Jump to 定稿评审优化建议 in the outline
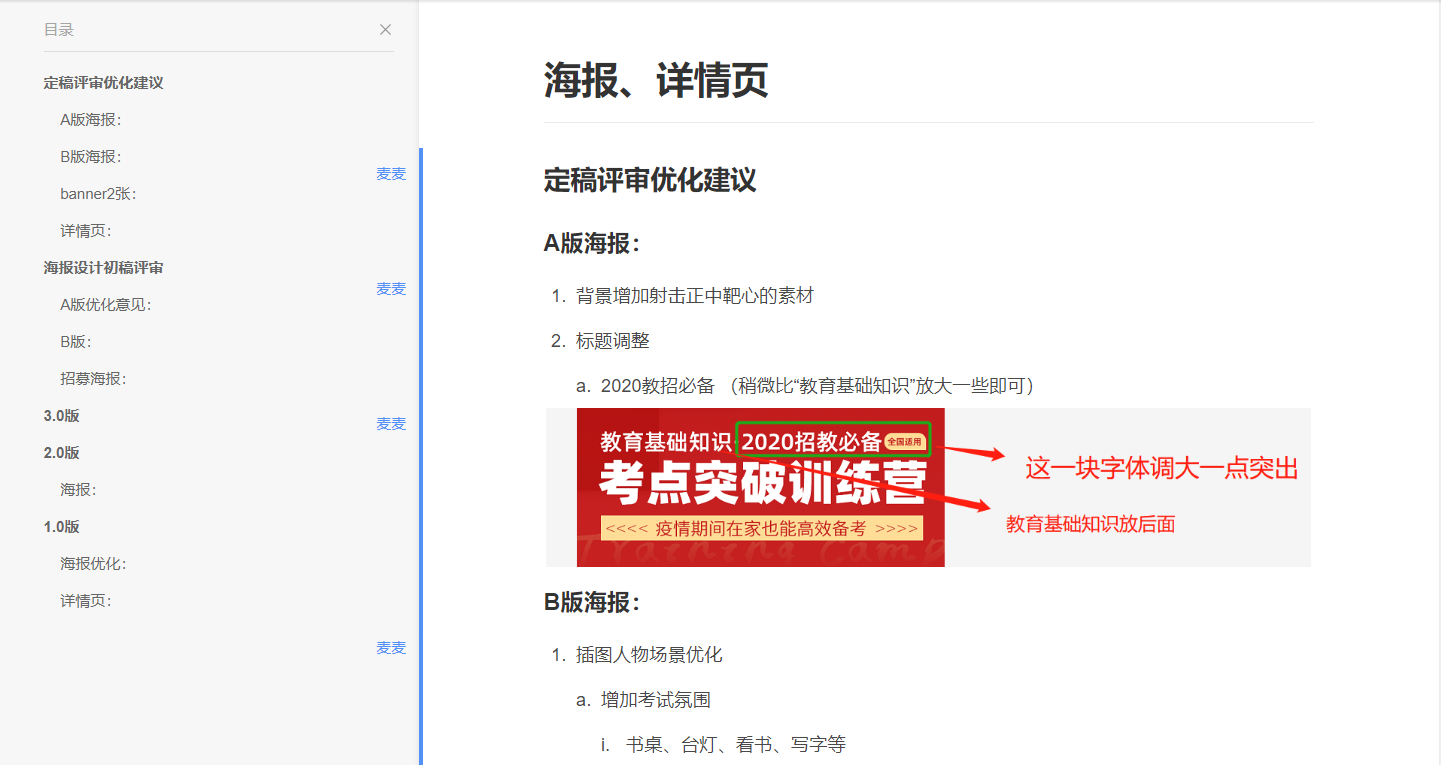The image size is (1441, 765). (x=103, y=83)
